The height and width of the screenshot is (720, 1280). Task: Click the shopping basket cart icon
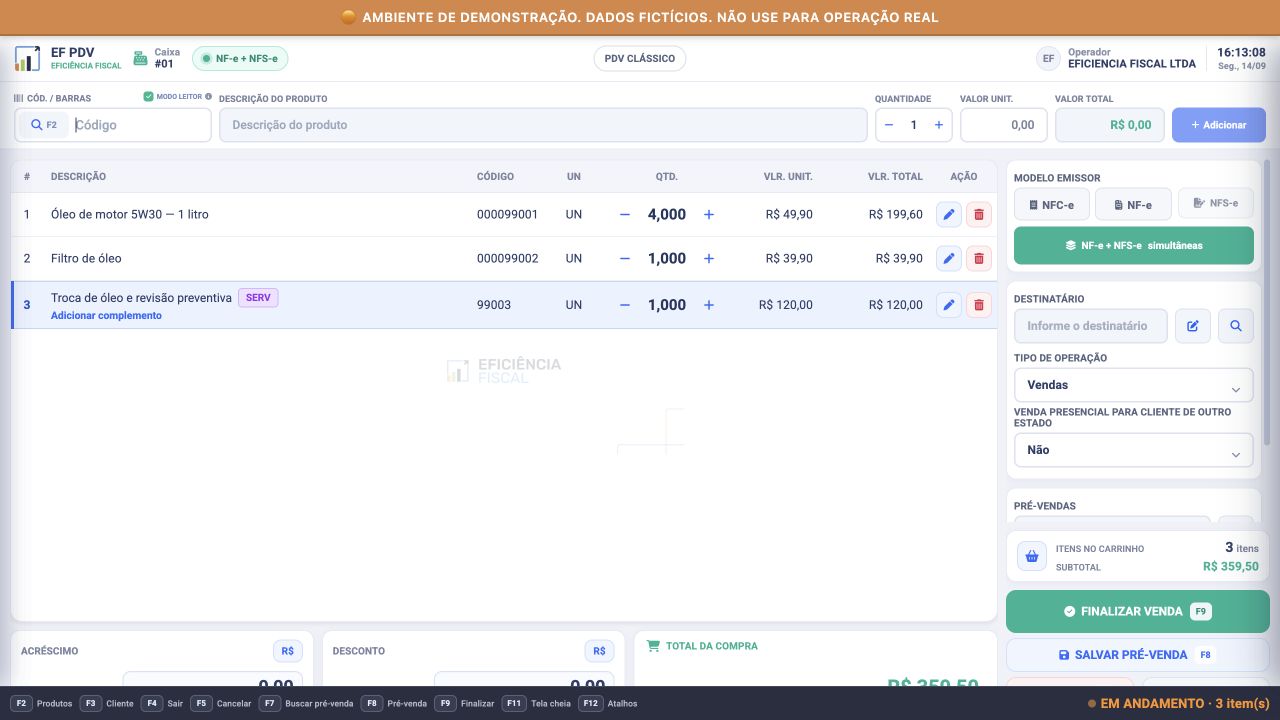tap(1032, 557)
